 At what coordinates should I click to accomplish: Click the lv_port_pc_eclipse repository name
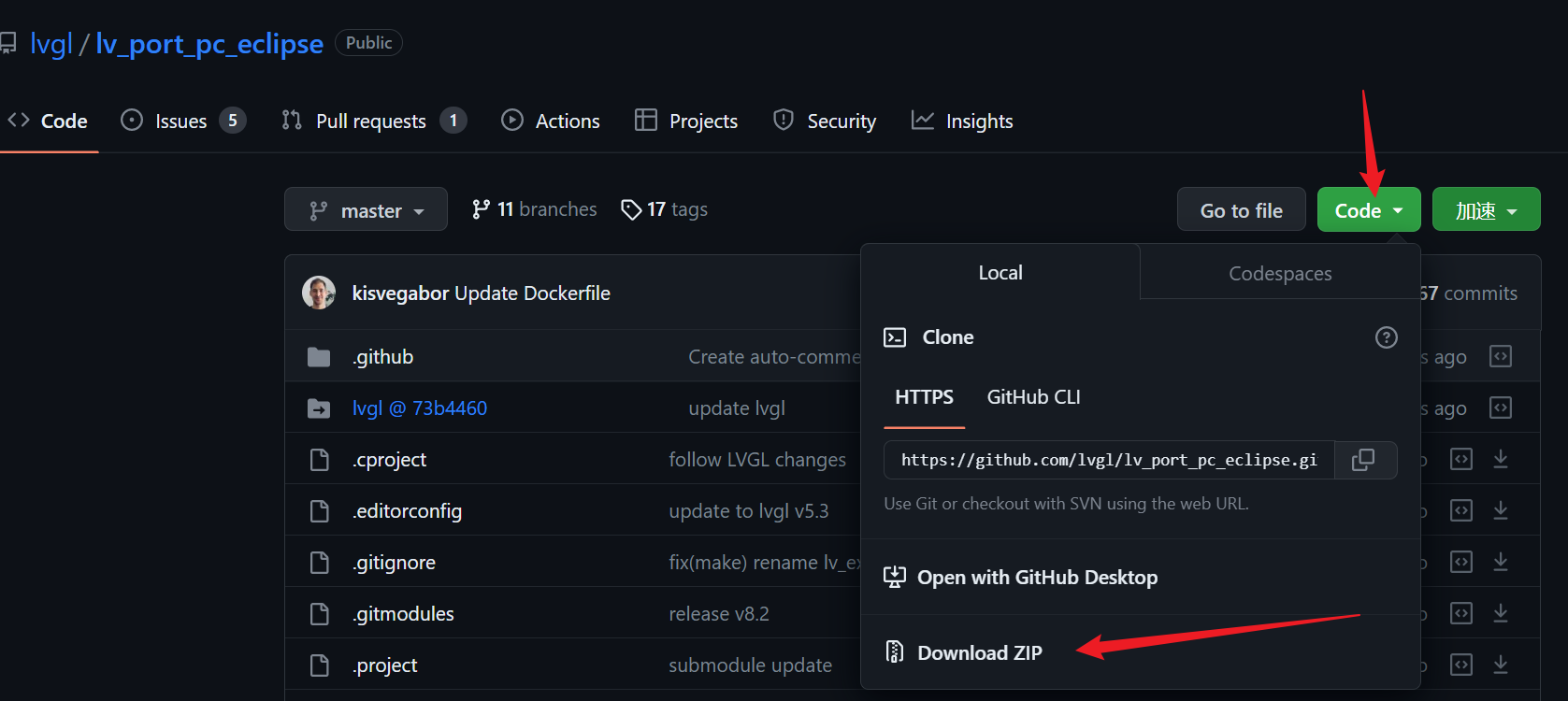pos(209,44)
